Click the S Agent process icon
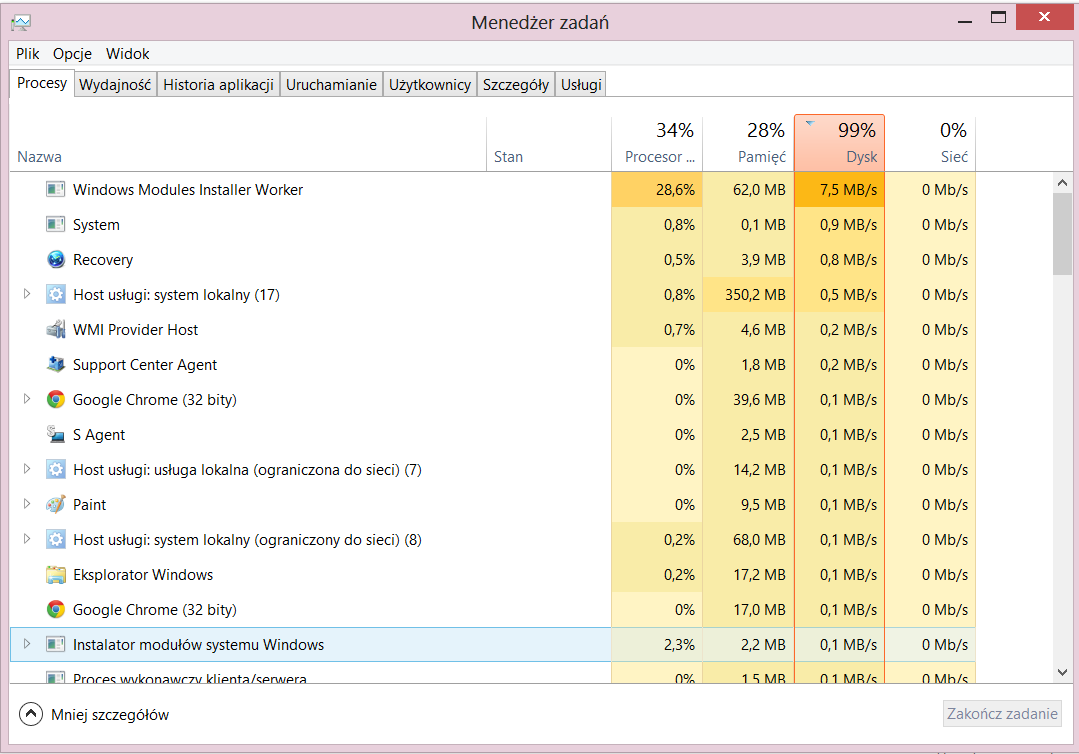The width and height of the screenshot is (1079, 754). pos(56,435)
